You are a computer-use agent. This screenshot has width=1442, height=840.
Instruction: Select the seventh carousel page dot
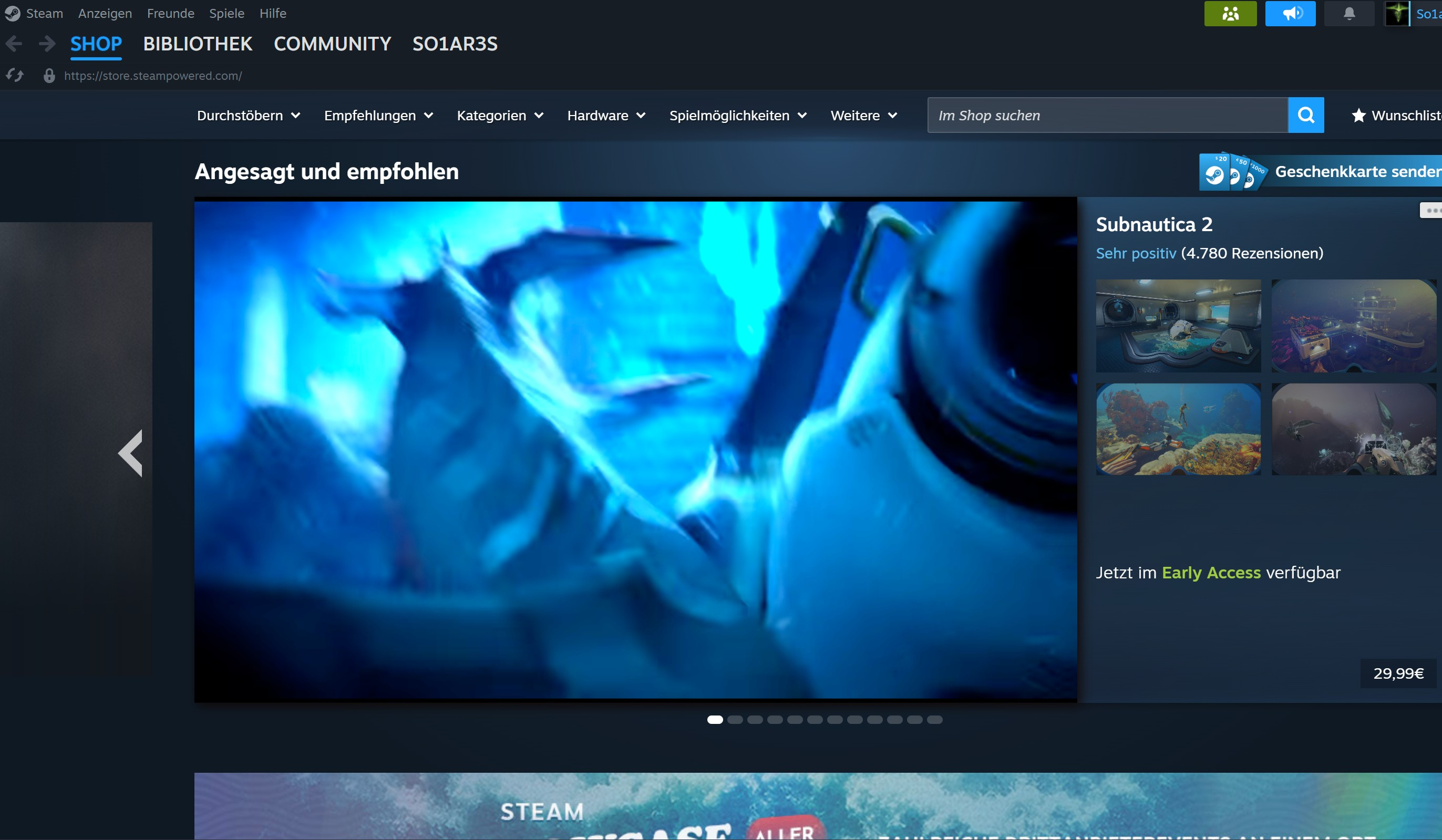click(835, 720)
